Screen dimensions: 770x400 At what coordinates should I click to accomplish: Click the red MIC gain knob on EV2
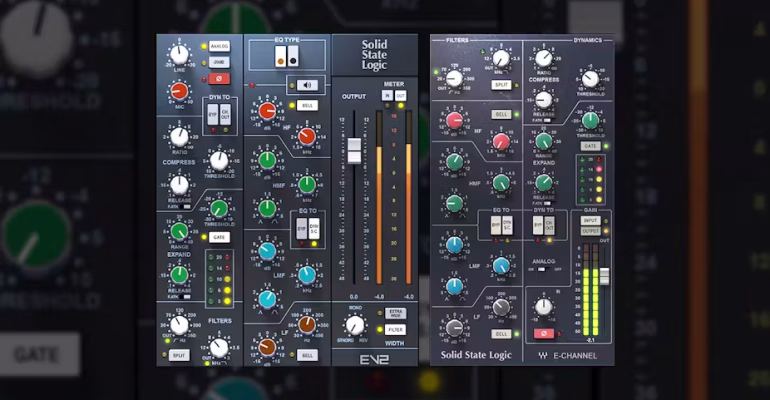pyautogui.click(x=179, y=92)
